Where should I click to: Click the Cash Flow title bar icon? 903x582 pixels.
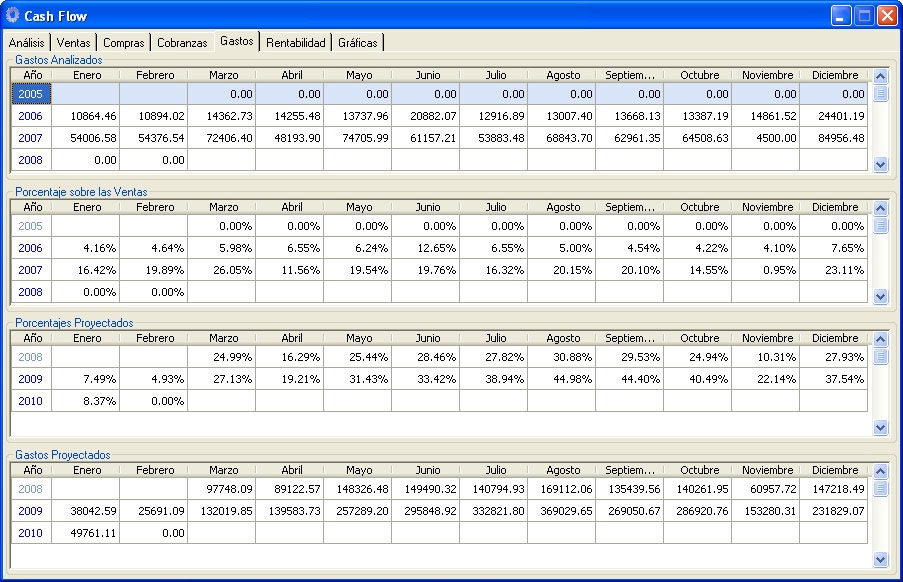[x=13, y=15]
